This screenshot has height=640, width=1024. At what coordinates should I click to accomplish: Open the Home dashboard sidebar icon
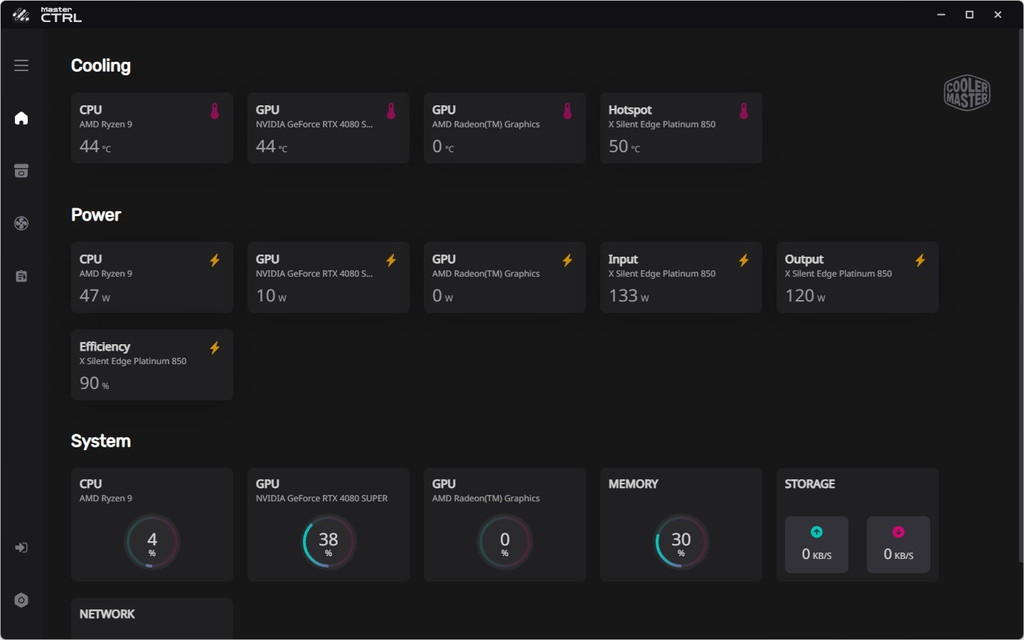click(21, 118)
